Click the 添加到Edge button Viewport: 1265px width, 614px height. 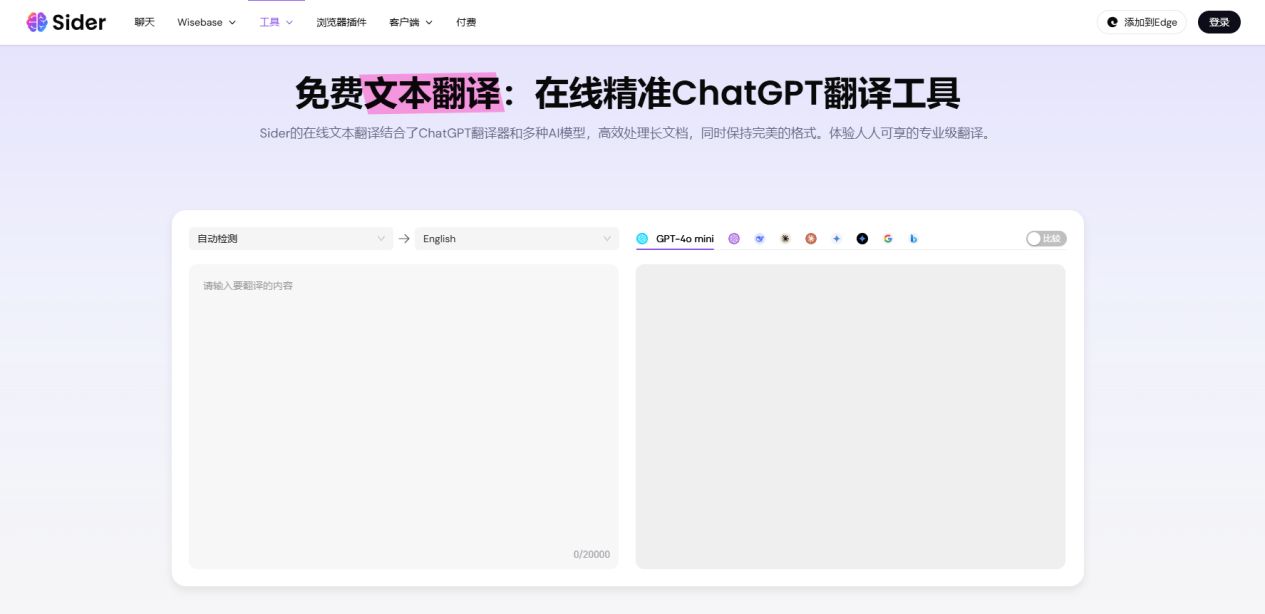click(x=1142, y=22)
